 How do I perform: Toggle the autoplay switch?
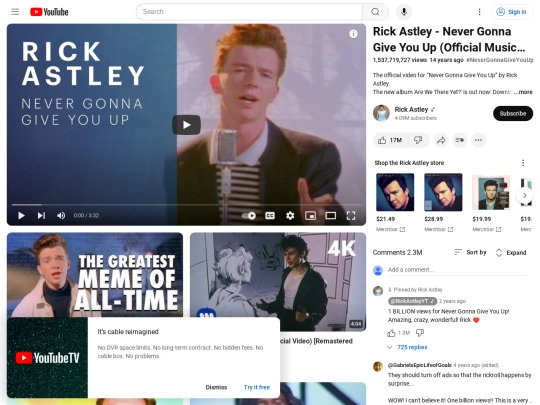[x=249, y=216]
